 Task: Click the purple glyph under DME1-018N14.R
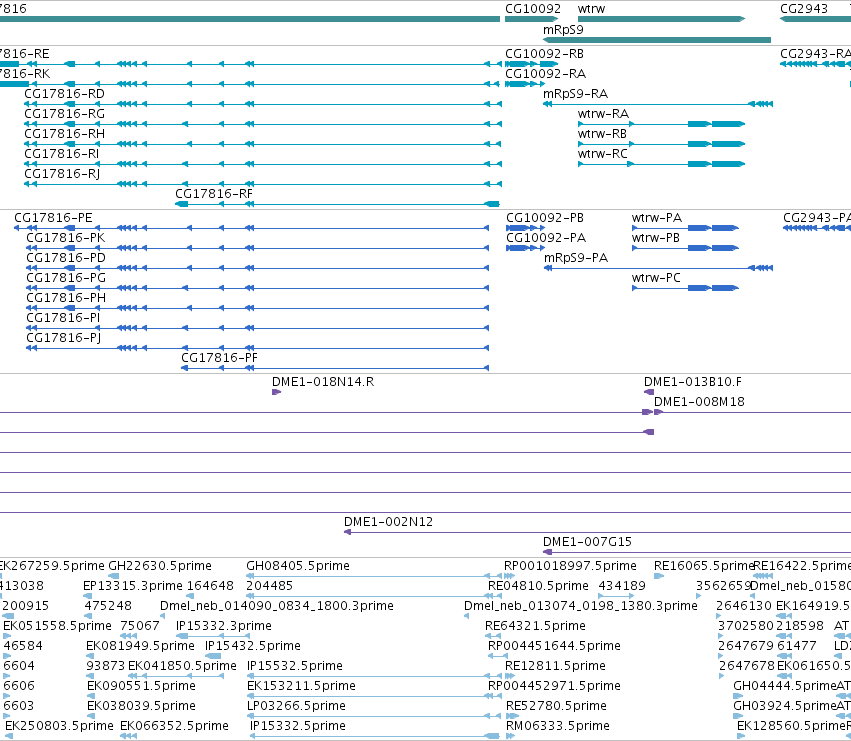(276, 392)
